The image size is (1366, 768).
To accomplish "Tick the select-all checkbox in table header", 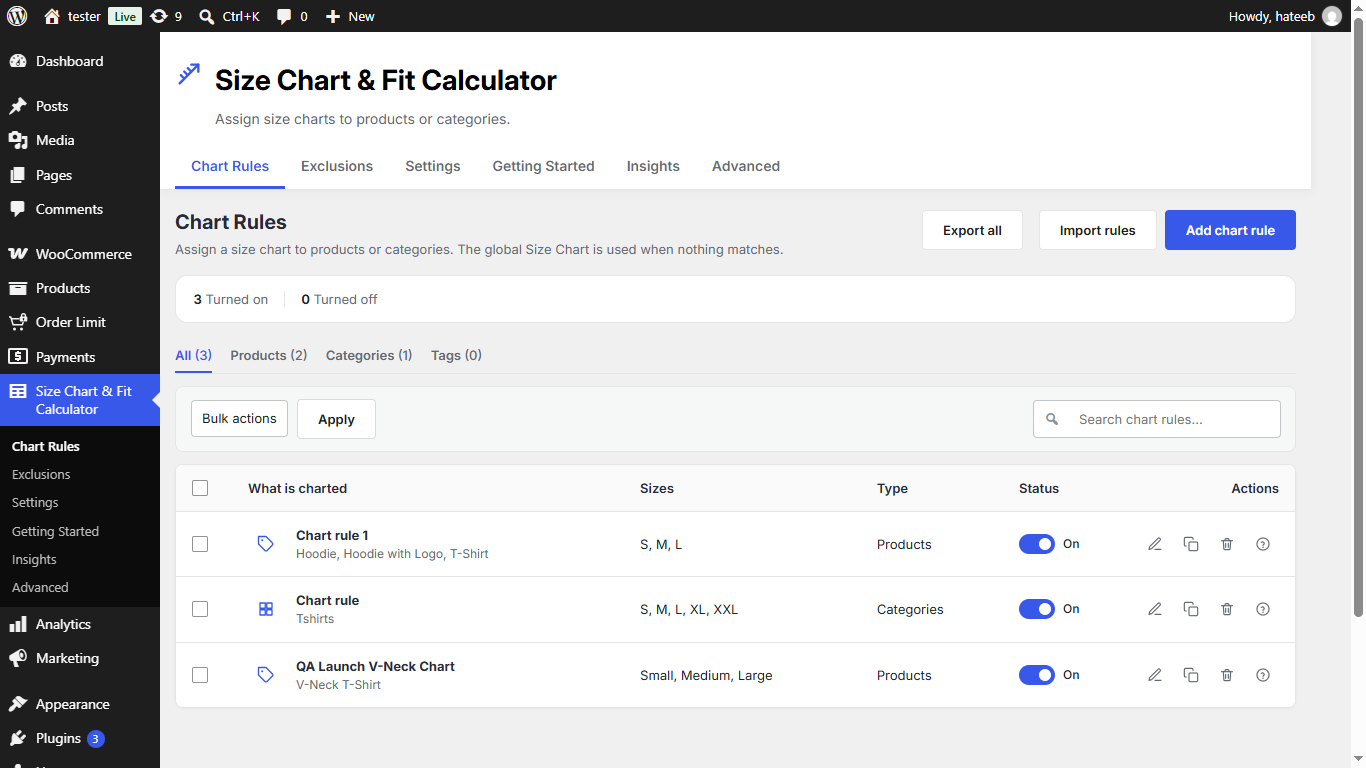I will click(200, 488).
